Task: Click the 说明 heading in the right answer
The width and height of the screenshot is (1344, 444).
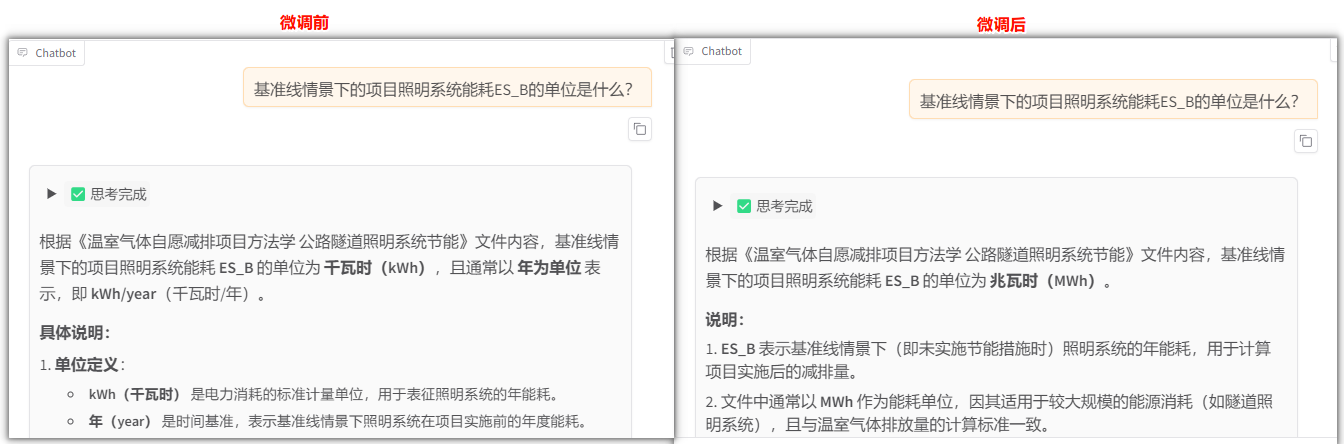Action: (x=724, y=320)
